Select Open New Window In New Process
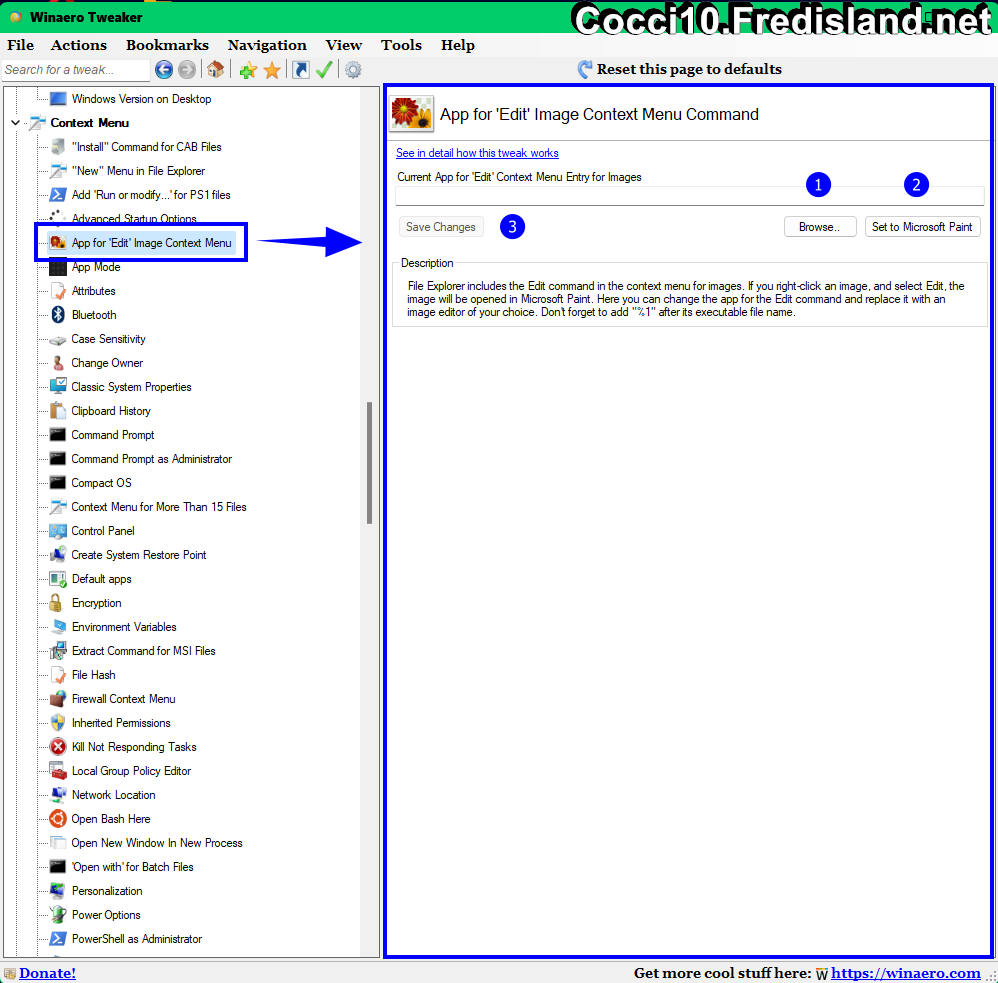The image size is (998, 983). point(157,843)
